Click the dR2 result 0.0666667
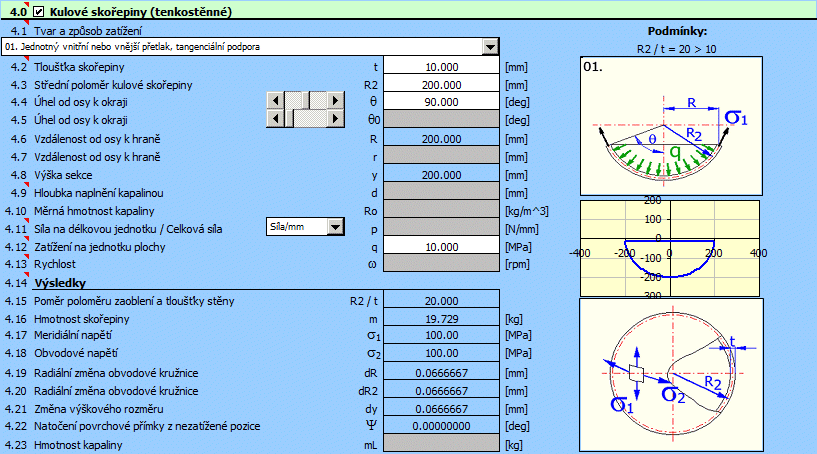Screen dimensions: 817x454 [441, 390]
